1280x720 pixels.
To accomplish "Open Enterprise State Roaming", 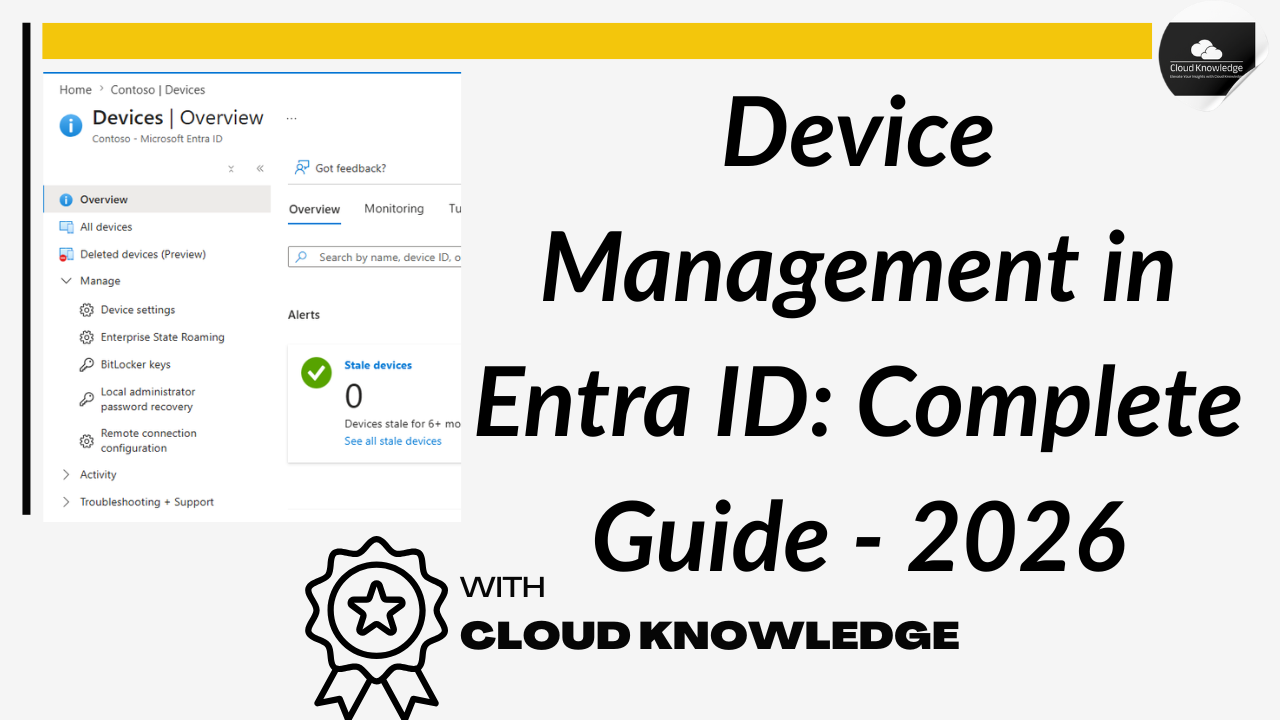I will [163, 337].
